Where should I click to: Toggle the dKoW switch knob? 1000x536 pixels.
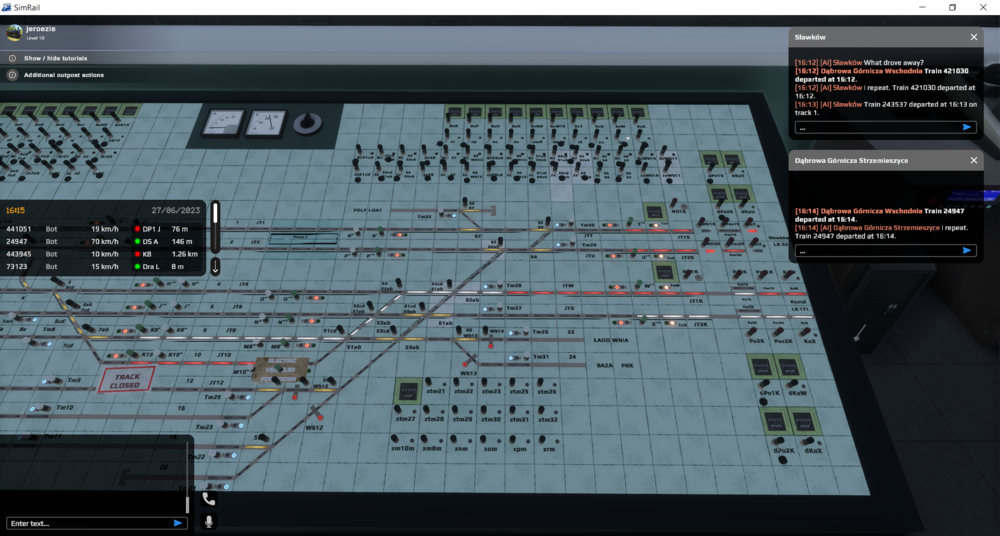pyautogui.click(x=792, y=384)
